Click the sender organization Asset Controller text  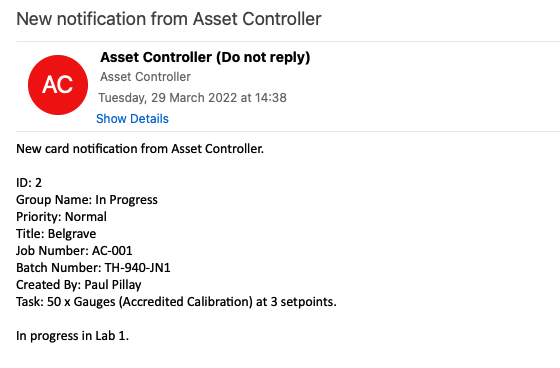[x=145, y=76]
